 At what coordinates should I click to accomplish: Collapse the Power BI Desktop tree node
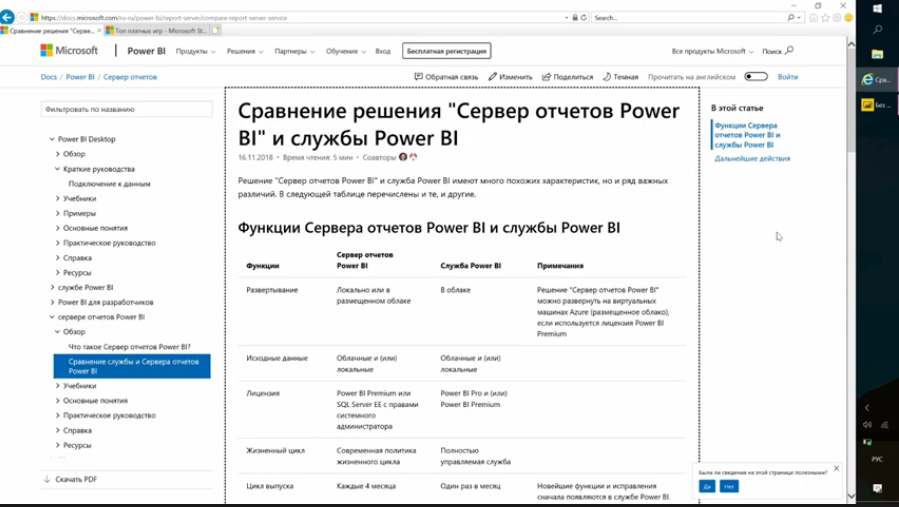(52, 139)
